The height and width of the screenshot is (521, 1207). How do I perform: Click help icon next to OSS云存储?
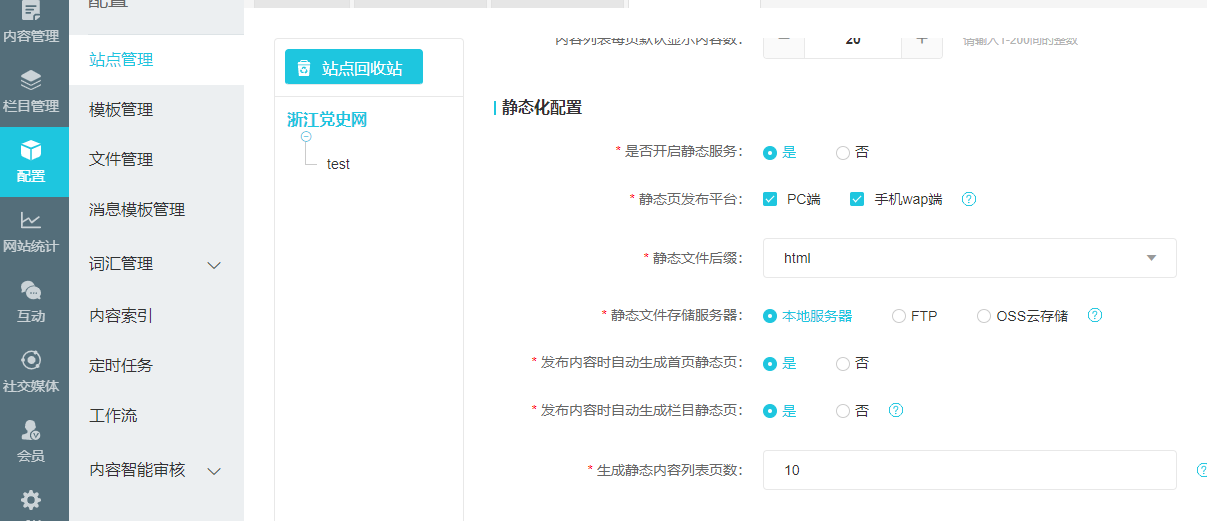point(1094,315)
